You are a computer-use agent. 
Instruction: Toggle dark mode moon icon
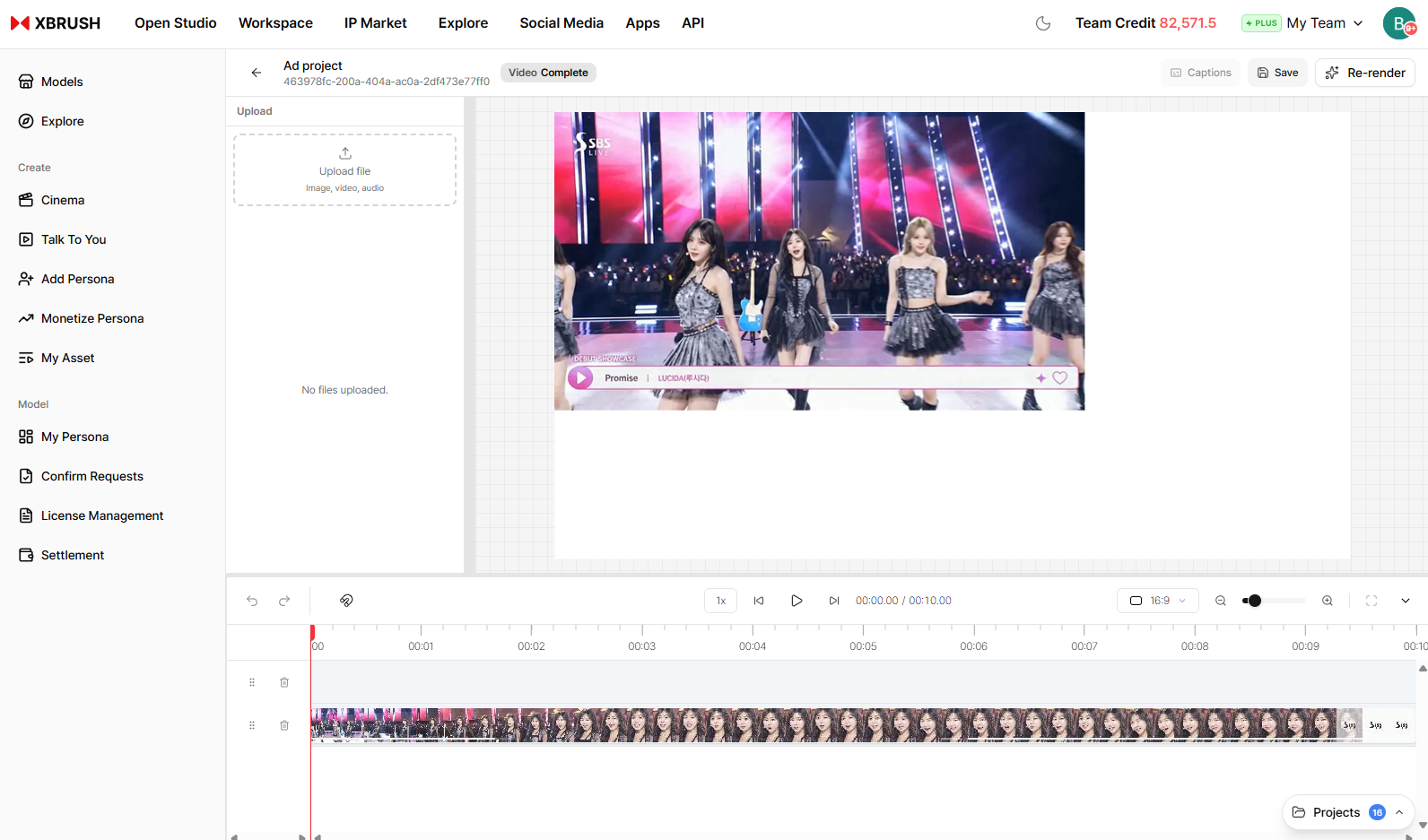pyautogui.click(x=1043, y=23)
